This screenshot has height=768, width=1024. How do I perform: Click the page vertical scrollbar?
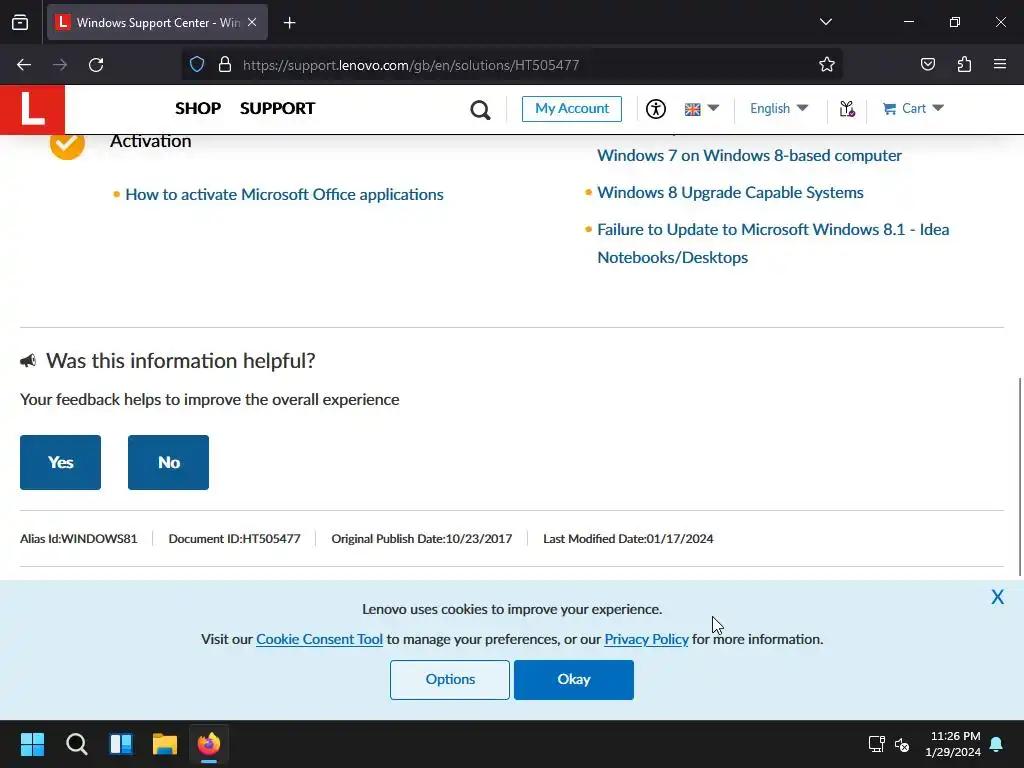click(1019, 477)
